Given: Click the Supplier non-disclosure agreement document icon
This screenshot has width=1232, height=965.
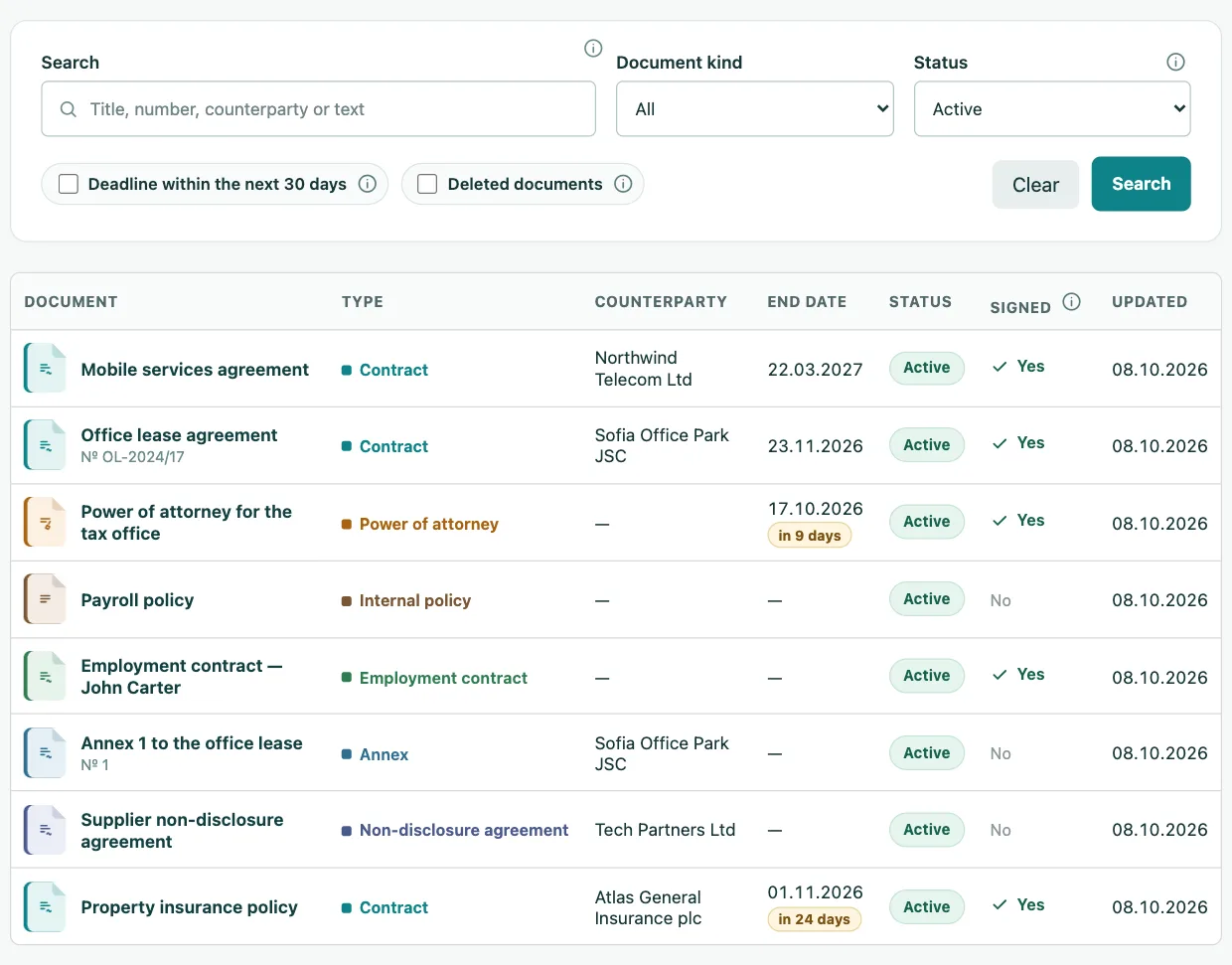Looking at the screenshot, I should [x=45, y=830].
